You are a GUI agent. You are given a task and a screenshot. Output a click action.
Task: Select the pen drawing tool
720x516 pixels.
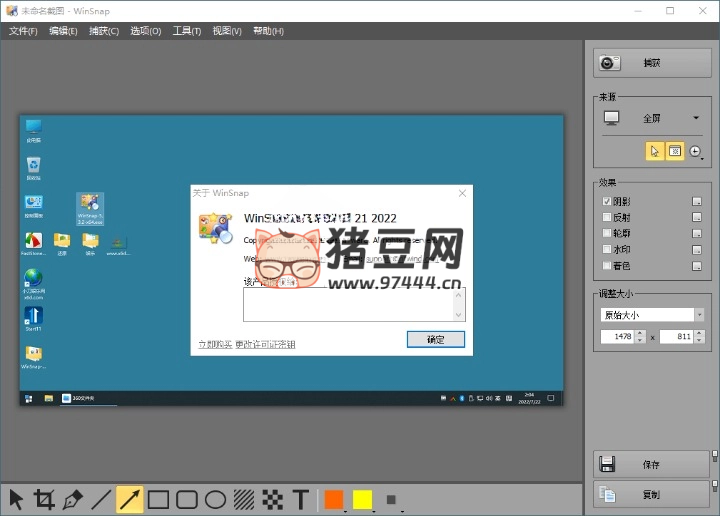coord(72,499)
